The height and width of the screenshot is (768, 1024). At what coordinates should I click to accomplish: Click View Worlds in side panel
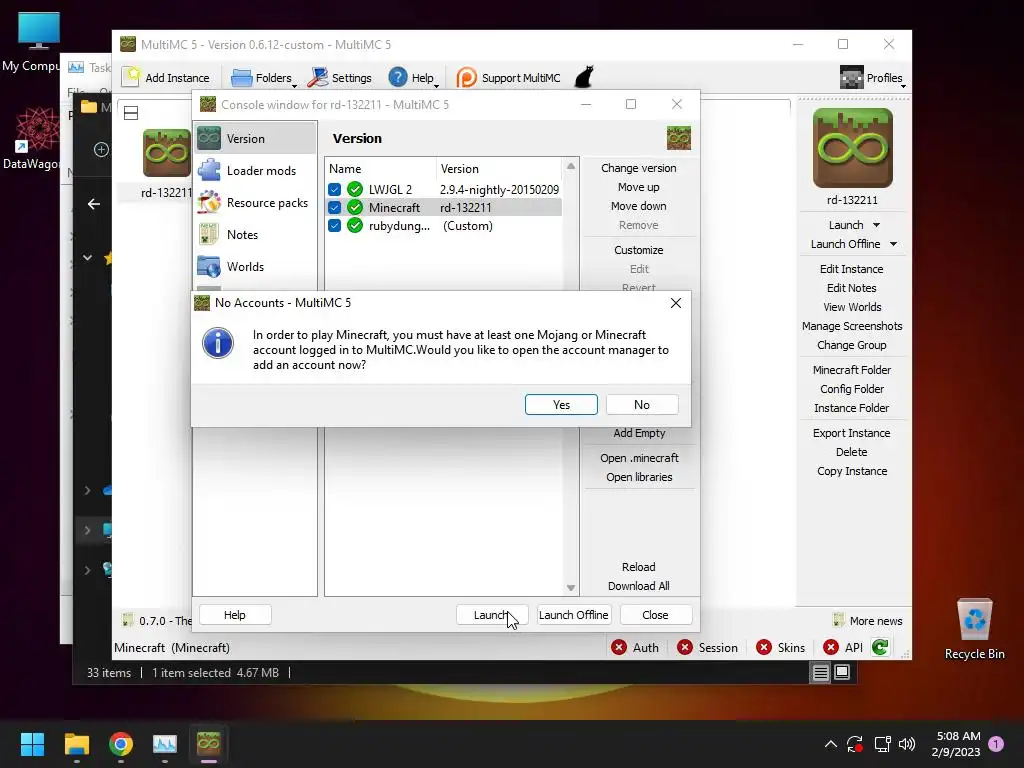pos(852,307)
